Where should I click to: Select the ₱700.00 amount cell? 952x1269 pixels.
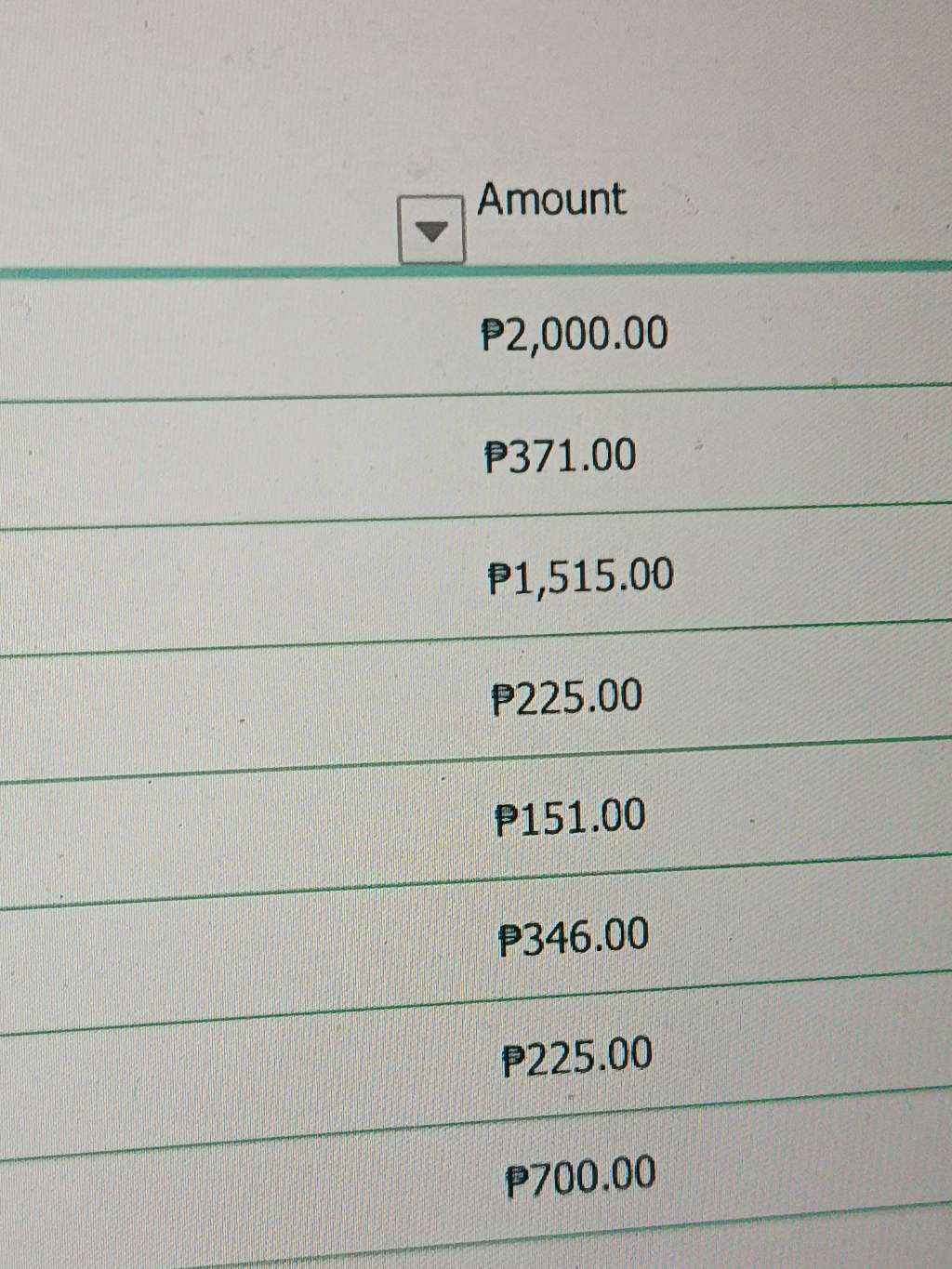coord(580,1176)
